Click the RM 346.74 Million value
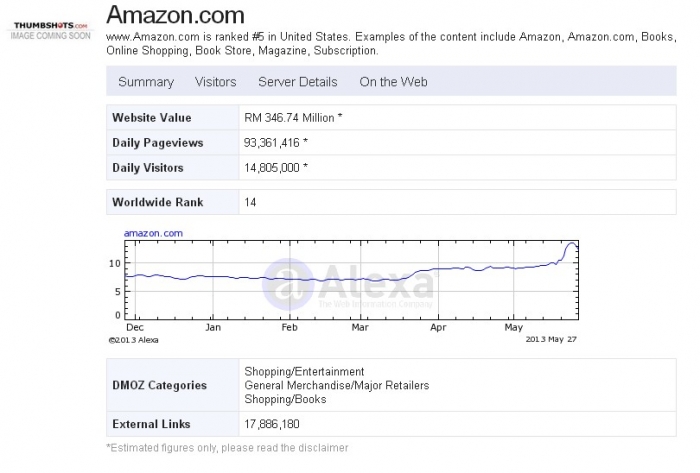Viewport: 700px width, 473px height. tap(293, 118)
